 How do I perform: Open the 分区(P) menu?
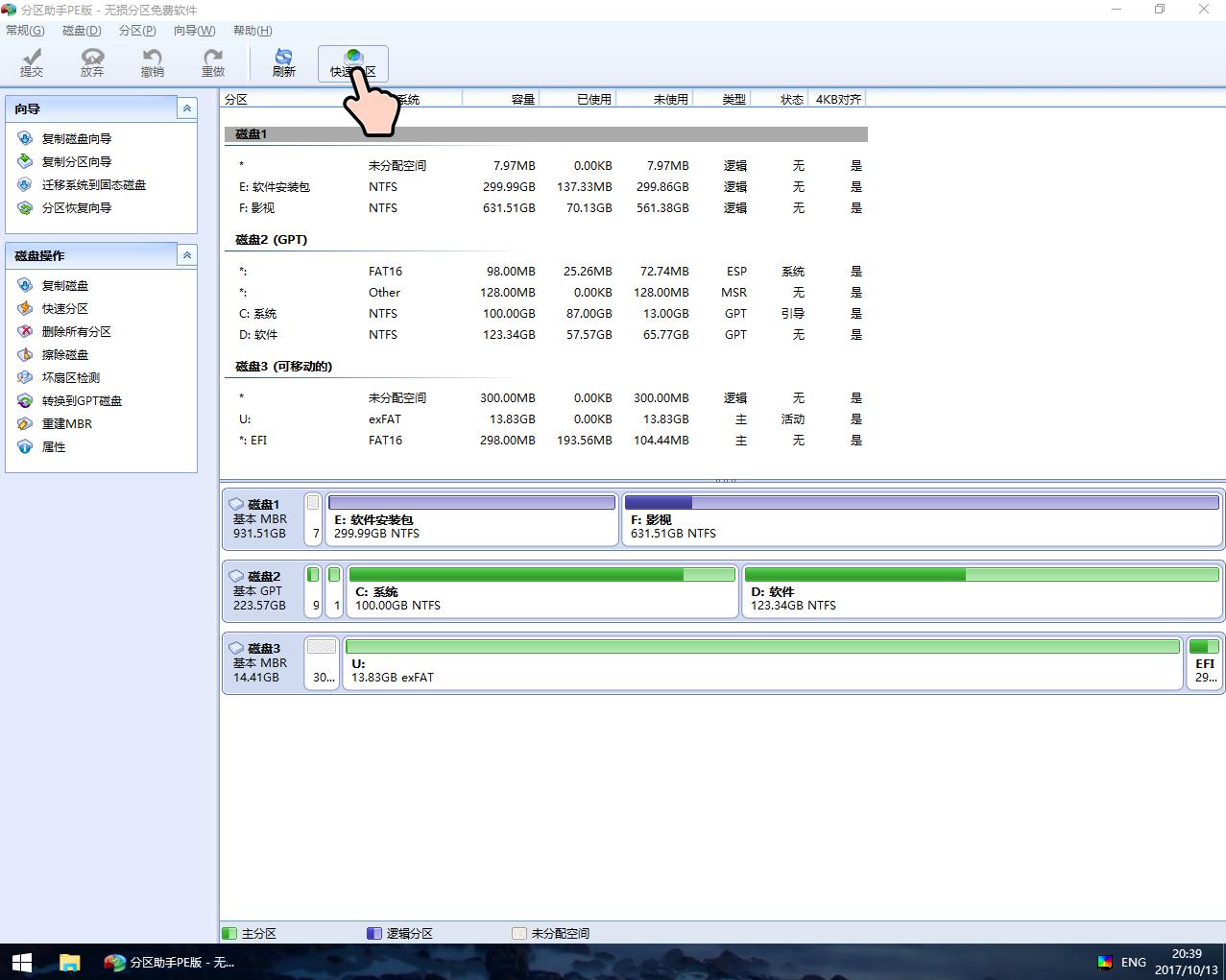[x=137, y=31]
